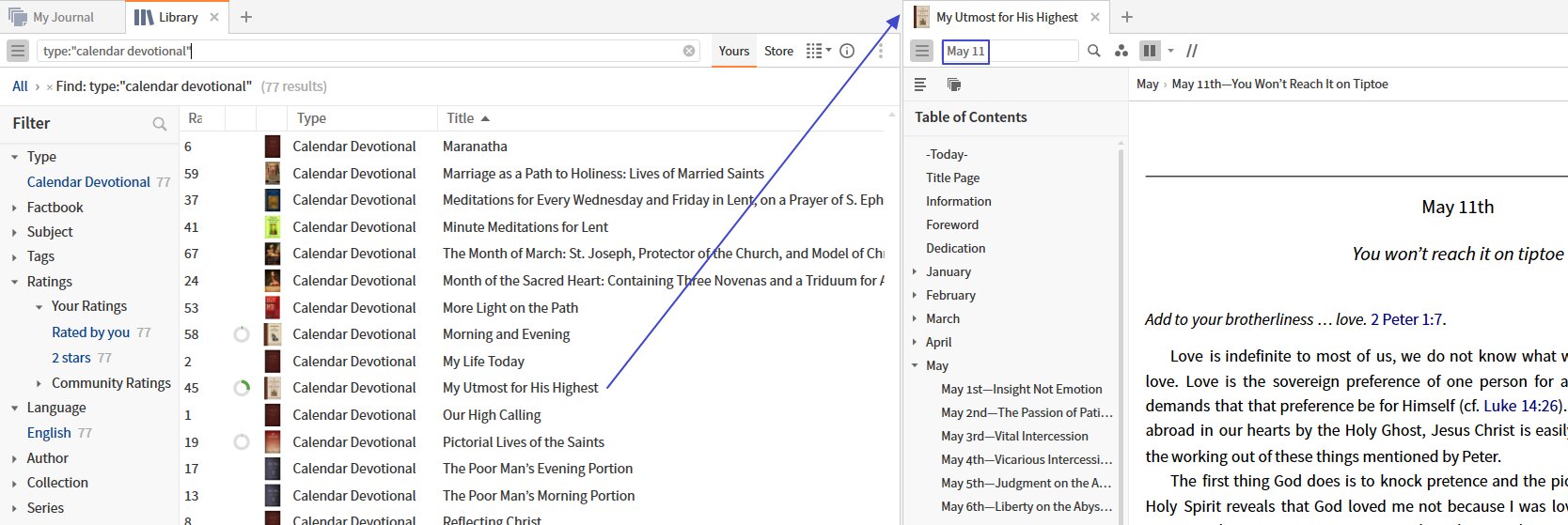Image resolution: width=1568 pixels, height=525 pixels.
Task: Show the contents list icon
Action: (920, 85)
